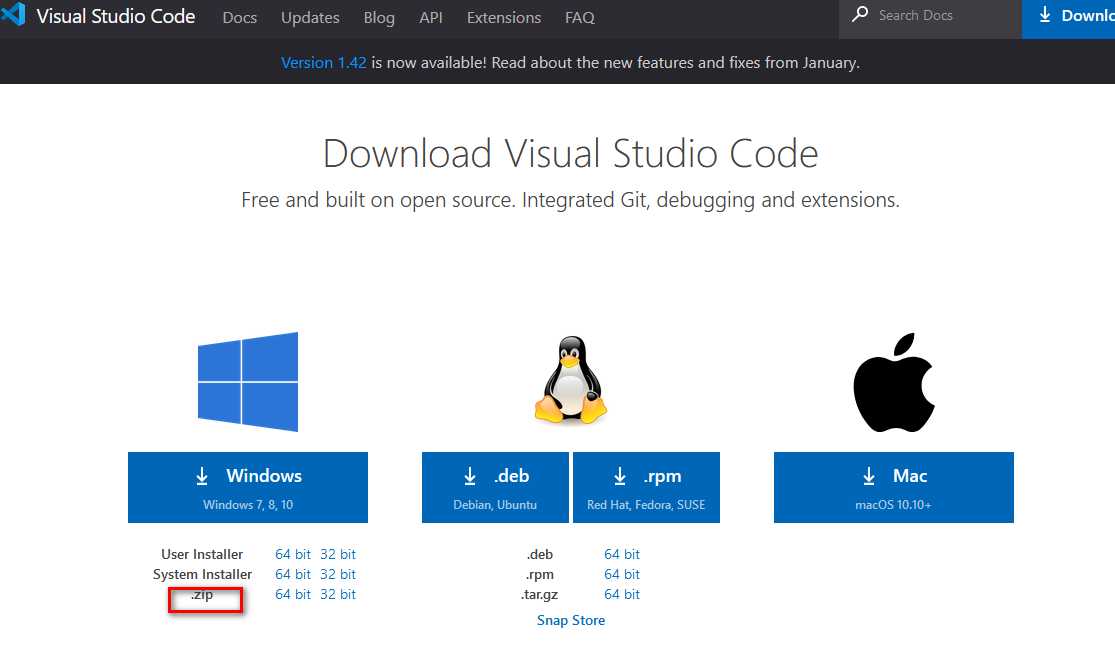Screen dimensions: 1115x668
Task: Open the Docs navigation item
Action: coord(240,18)
